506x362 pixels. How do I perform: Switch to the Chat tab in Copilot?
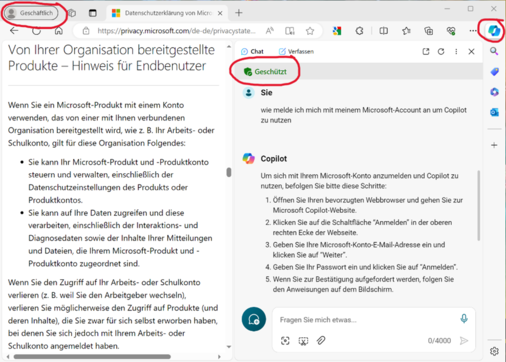pyautogui.click(x=252, y=51)
